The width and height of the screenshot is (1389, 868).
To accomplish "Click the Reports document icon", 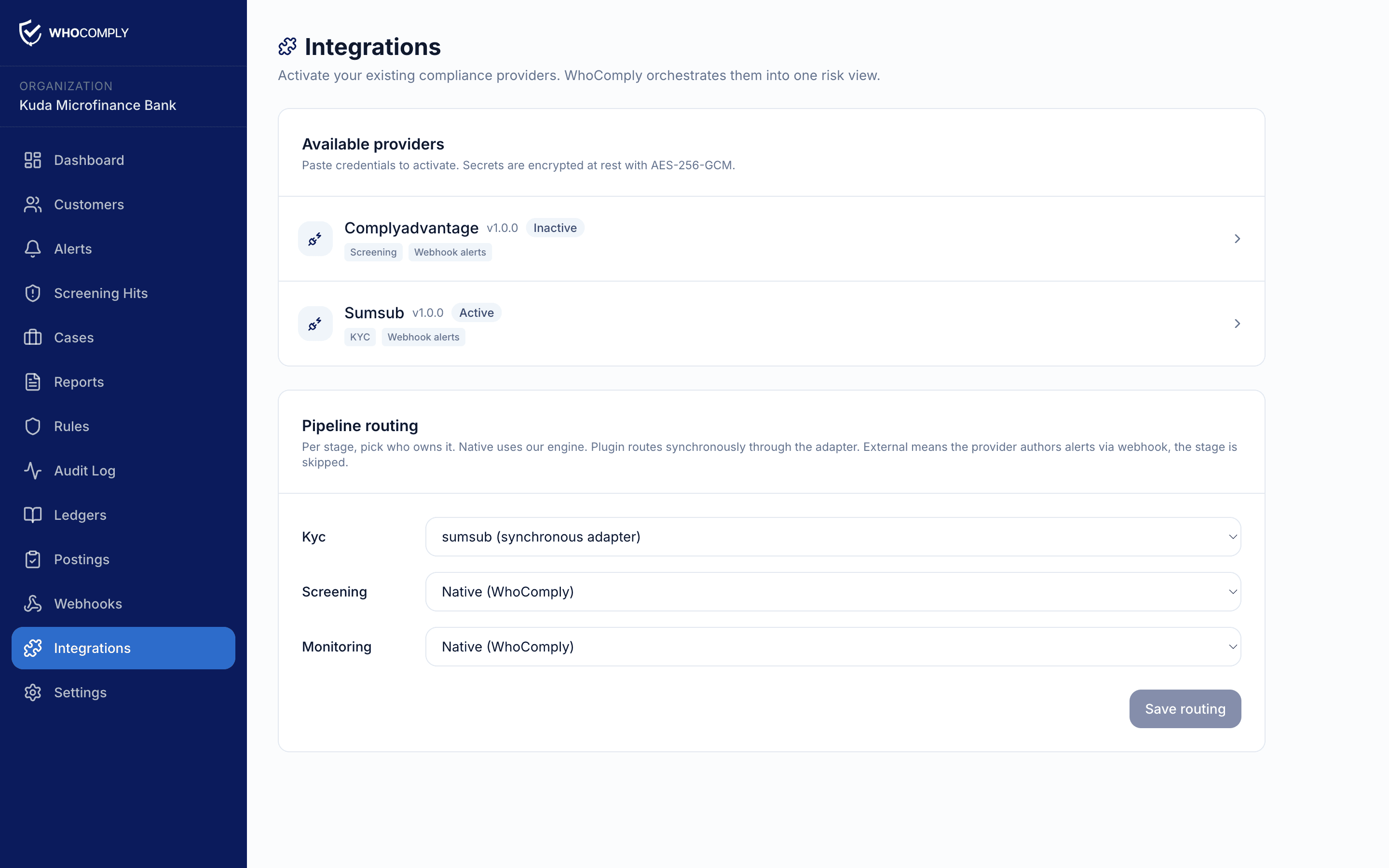I will tap(33, 382).
